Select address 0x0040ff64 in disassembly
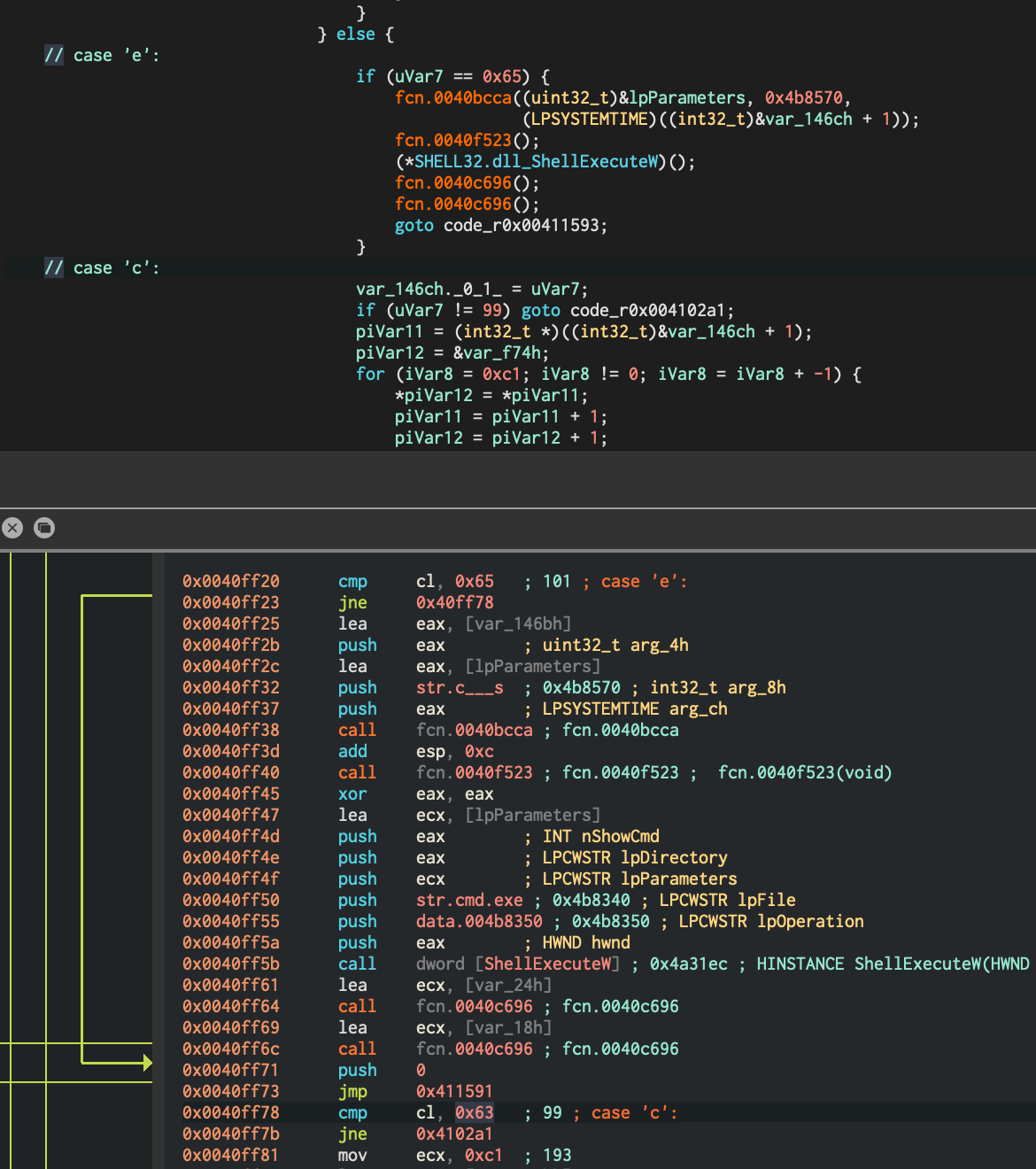Image resolution: width=1036 pixels, height=1169 pixels. pos(231,1006)
